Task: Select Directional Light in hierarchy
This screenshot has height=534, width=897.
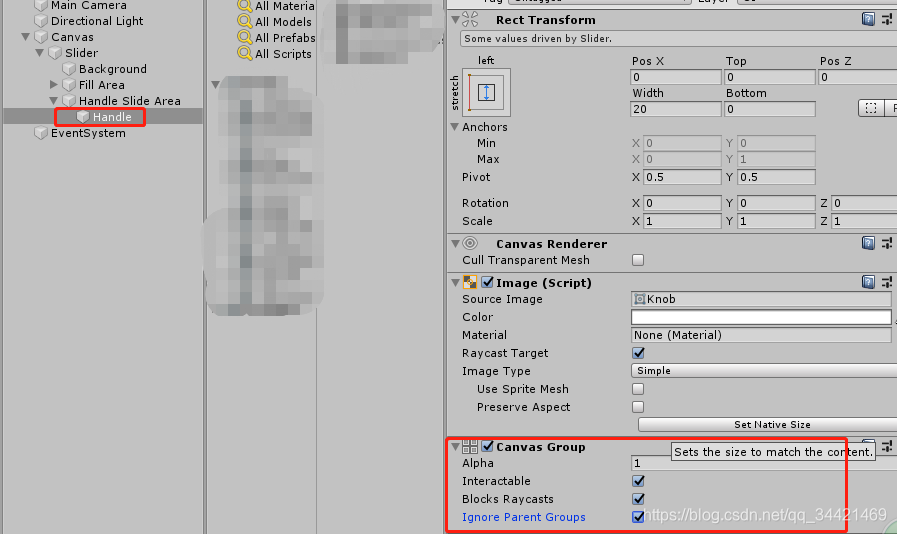Action: click(x=97, y=21)
